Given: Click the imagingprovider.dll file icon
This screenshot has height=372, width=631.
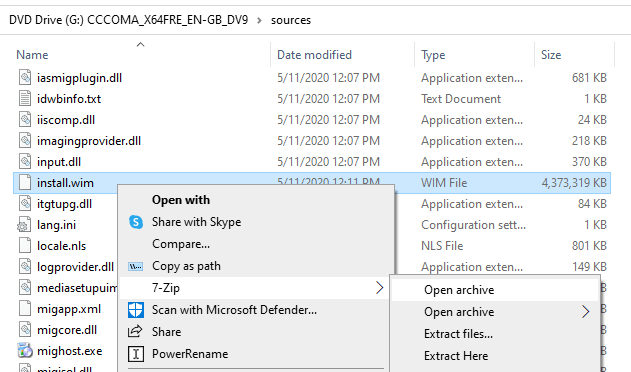Looking at the screenshot, I should pos(25,140).
